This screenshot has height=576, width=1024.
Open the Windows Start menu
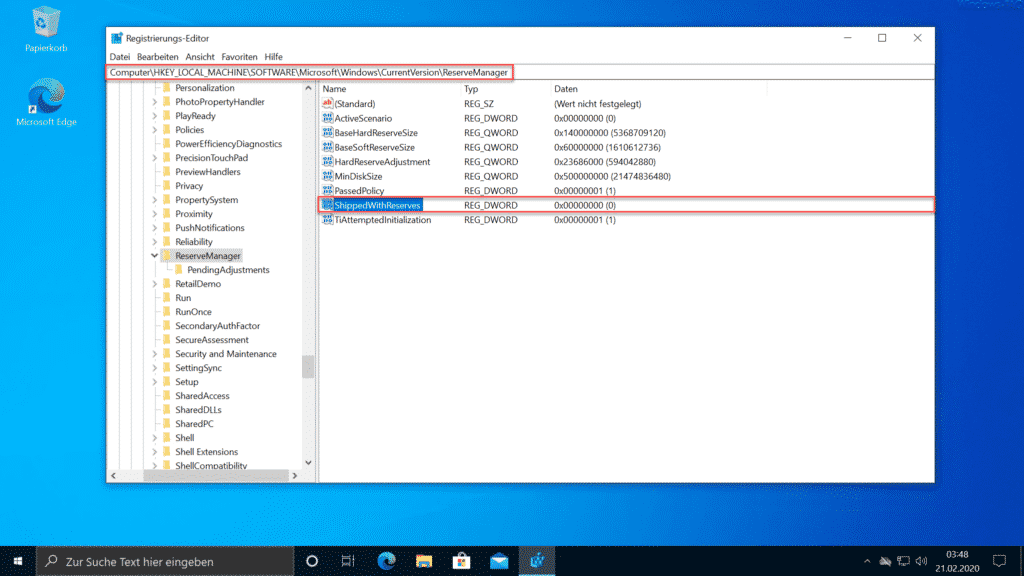18,561
